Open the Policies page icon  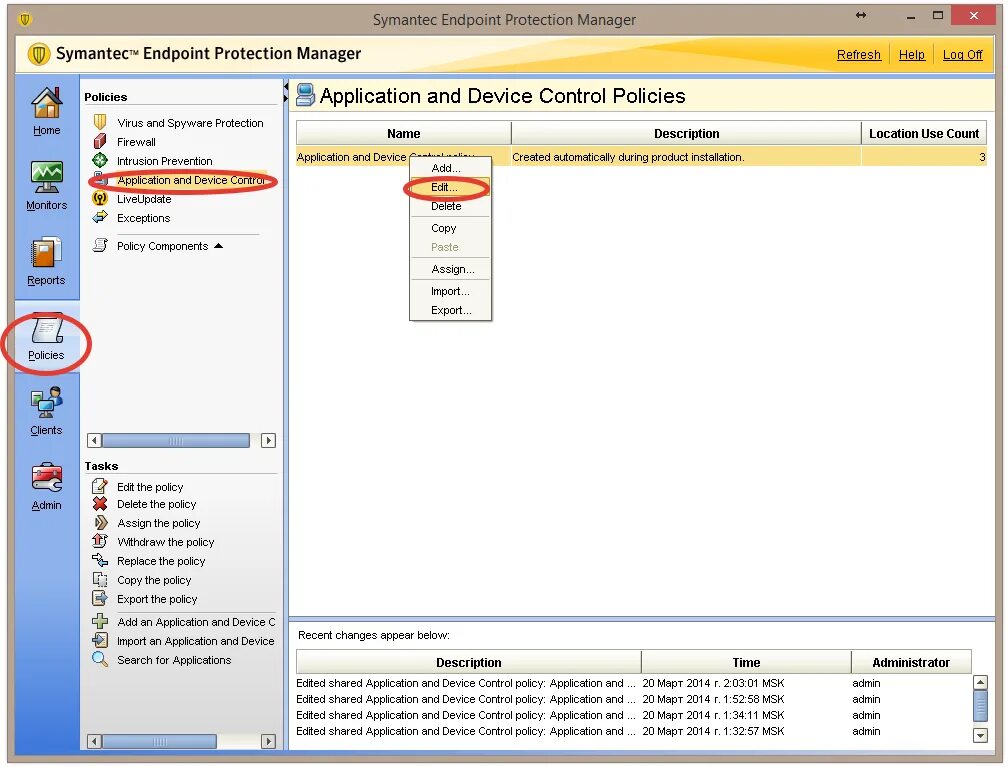[x=46, y=328]
